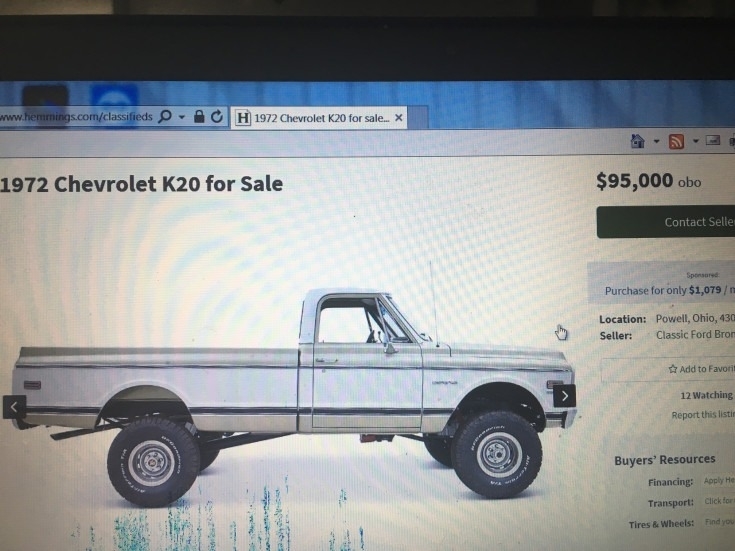The height and width of the screenshot is (551, 735).
Task: Expand RSS feeds dropdown arrow
Action: pyautogui.click(x=696, y=141)
